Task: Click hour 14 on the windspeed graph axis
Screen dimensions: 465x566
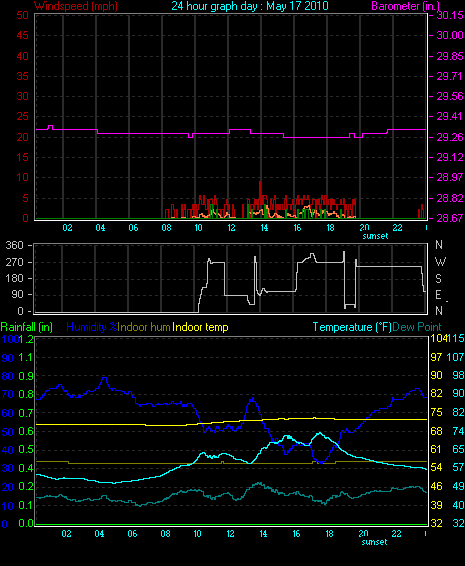Action: point(264,228)
